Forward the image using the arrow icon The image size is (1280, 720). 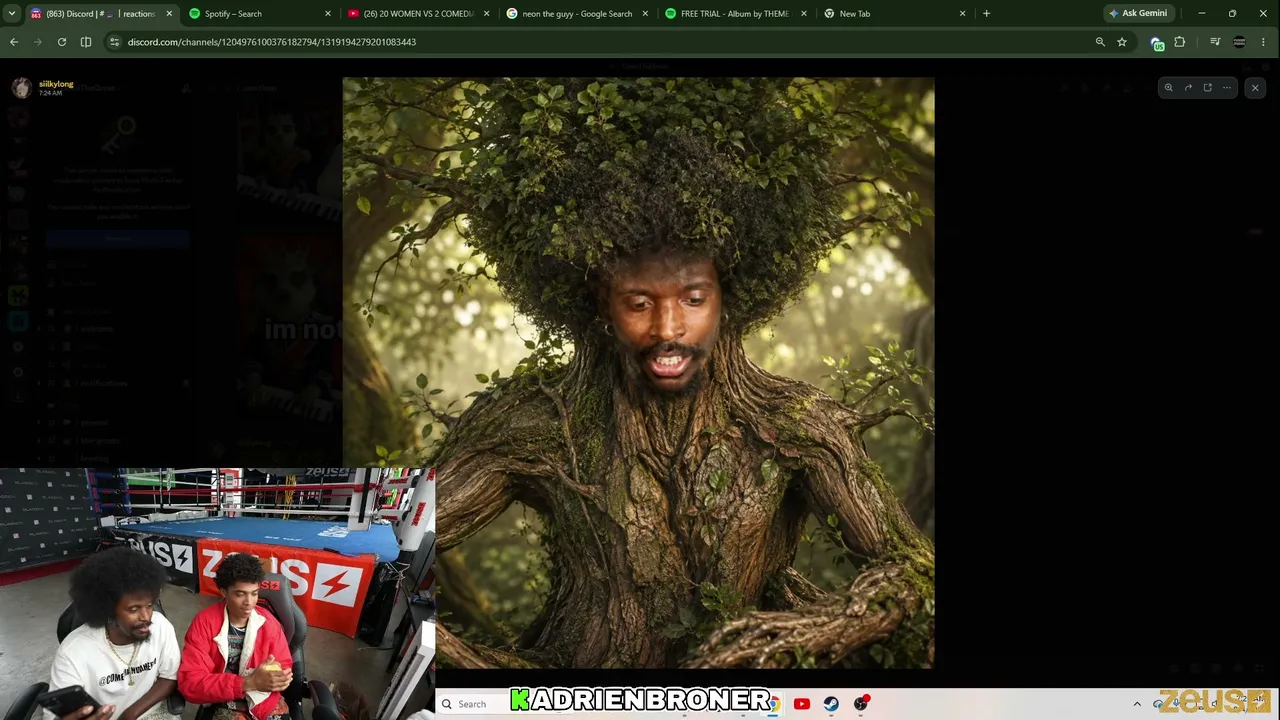[1188, 88]
